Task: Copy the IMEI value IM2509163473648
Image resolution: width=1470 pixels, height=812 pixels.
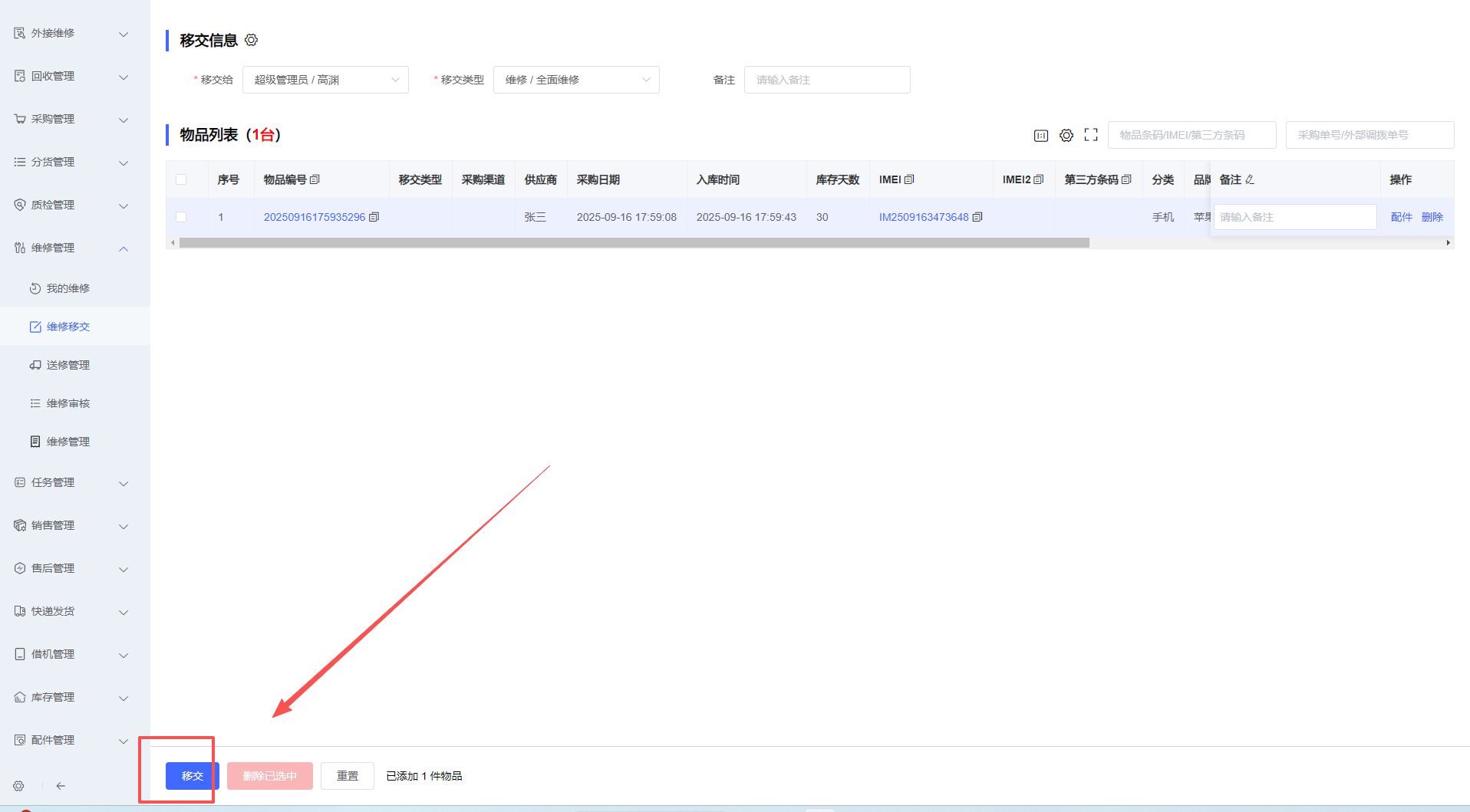Action: click(977, 217)
